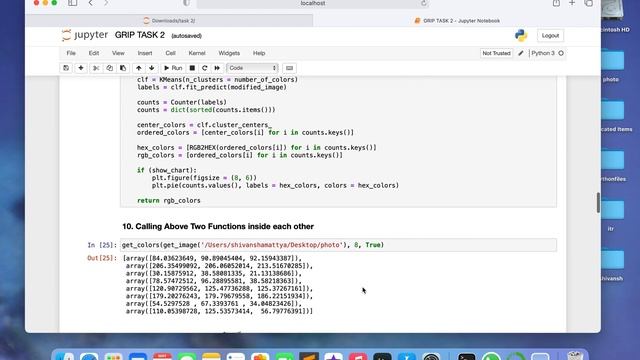Interrupt the kernel with stop icon

(192, 68)
